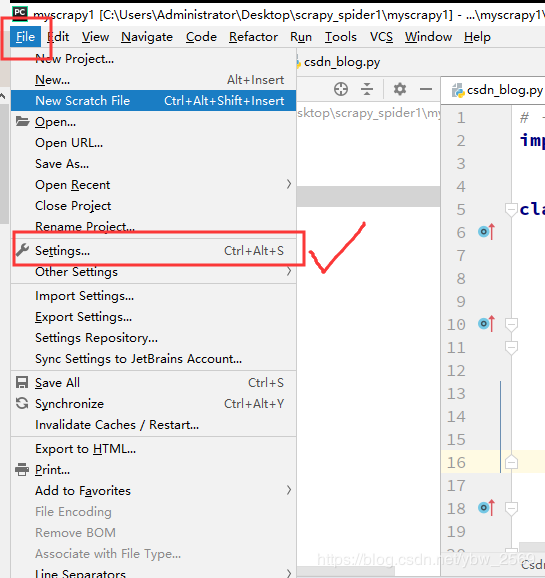Click the override marker on line 18
The image size is (545, 578).
(486, 508)
